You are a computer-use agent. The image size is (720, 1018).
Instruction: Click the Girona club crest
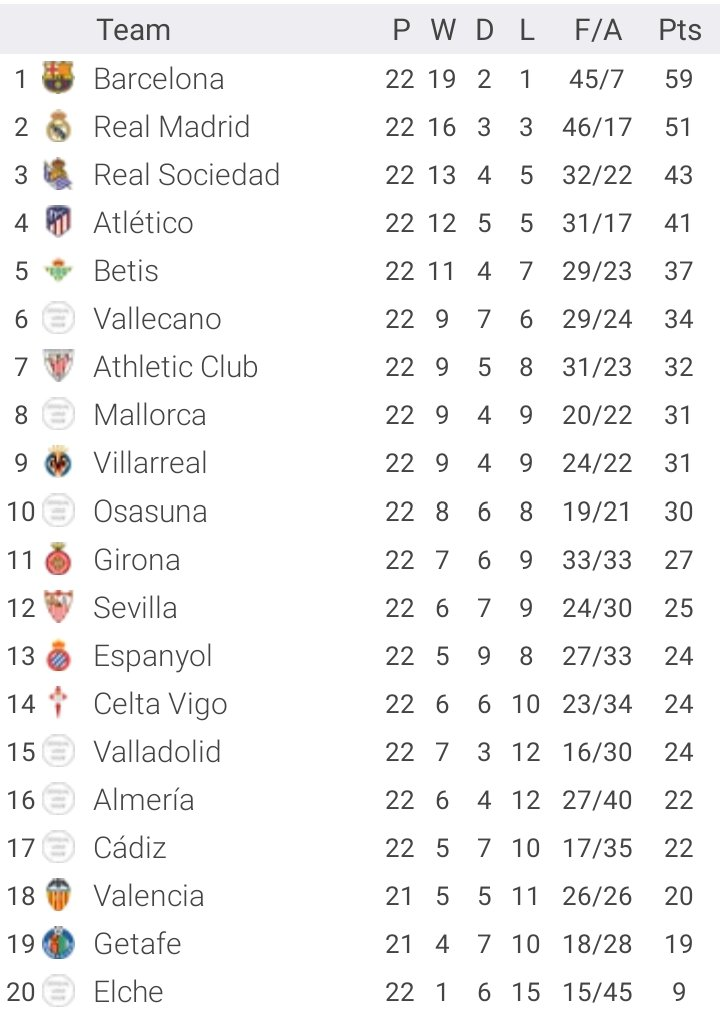58,559
